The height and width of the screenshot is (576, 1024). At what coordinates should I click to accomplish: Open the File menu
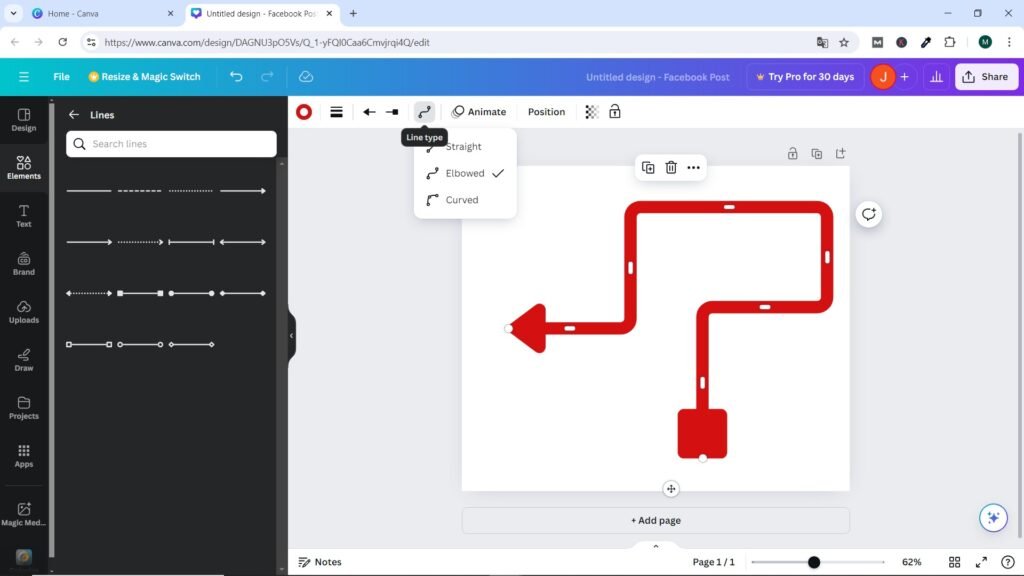click(61, 77)
